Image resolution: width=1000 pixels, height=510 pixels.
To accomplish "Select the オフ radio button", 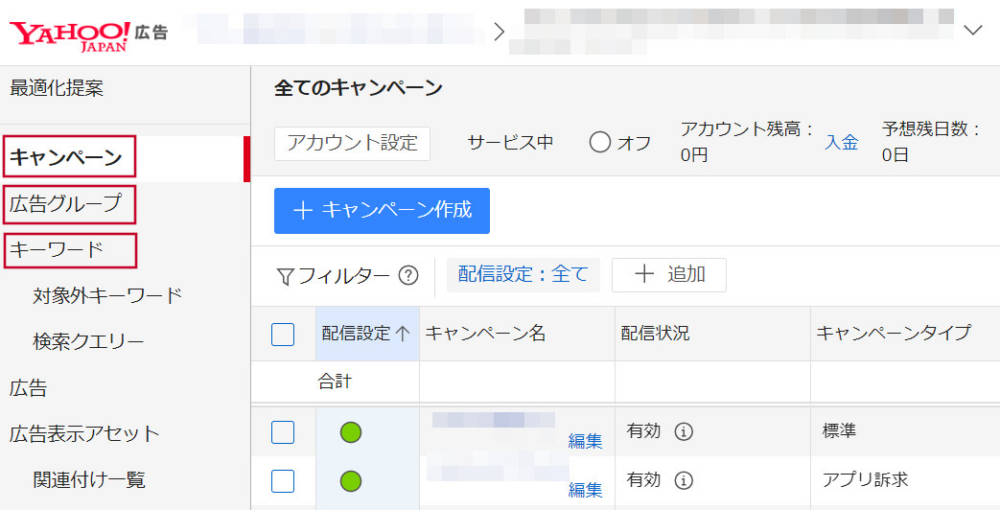I will 600,143.
